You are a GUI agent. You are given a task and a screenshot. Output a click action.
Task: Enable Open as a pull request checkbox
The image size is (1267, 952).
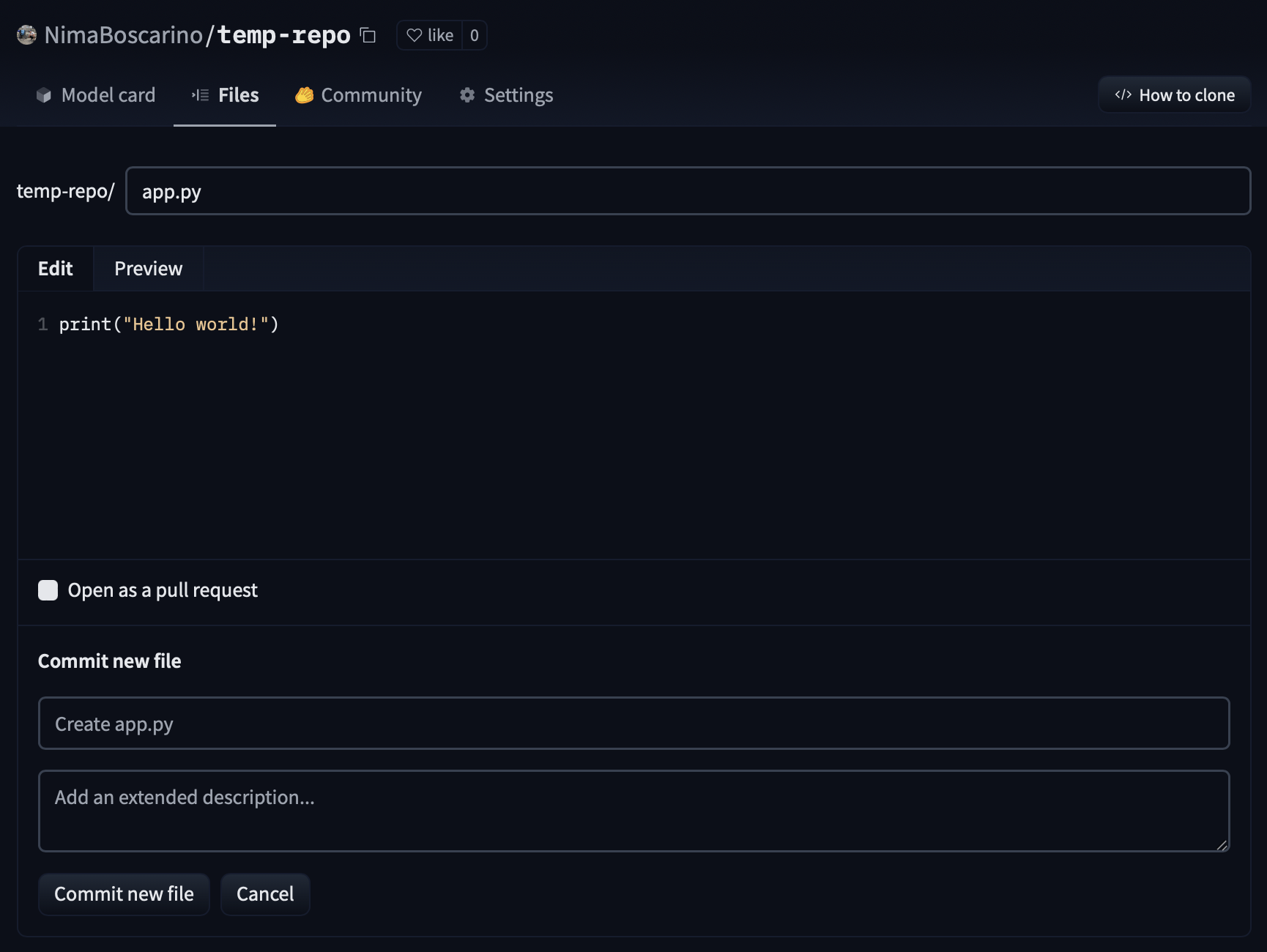pos(48,590)
